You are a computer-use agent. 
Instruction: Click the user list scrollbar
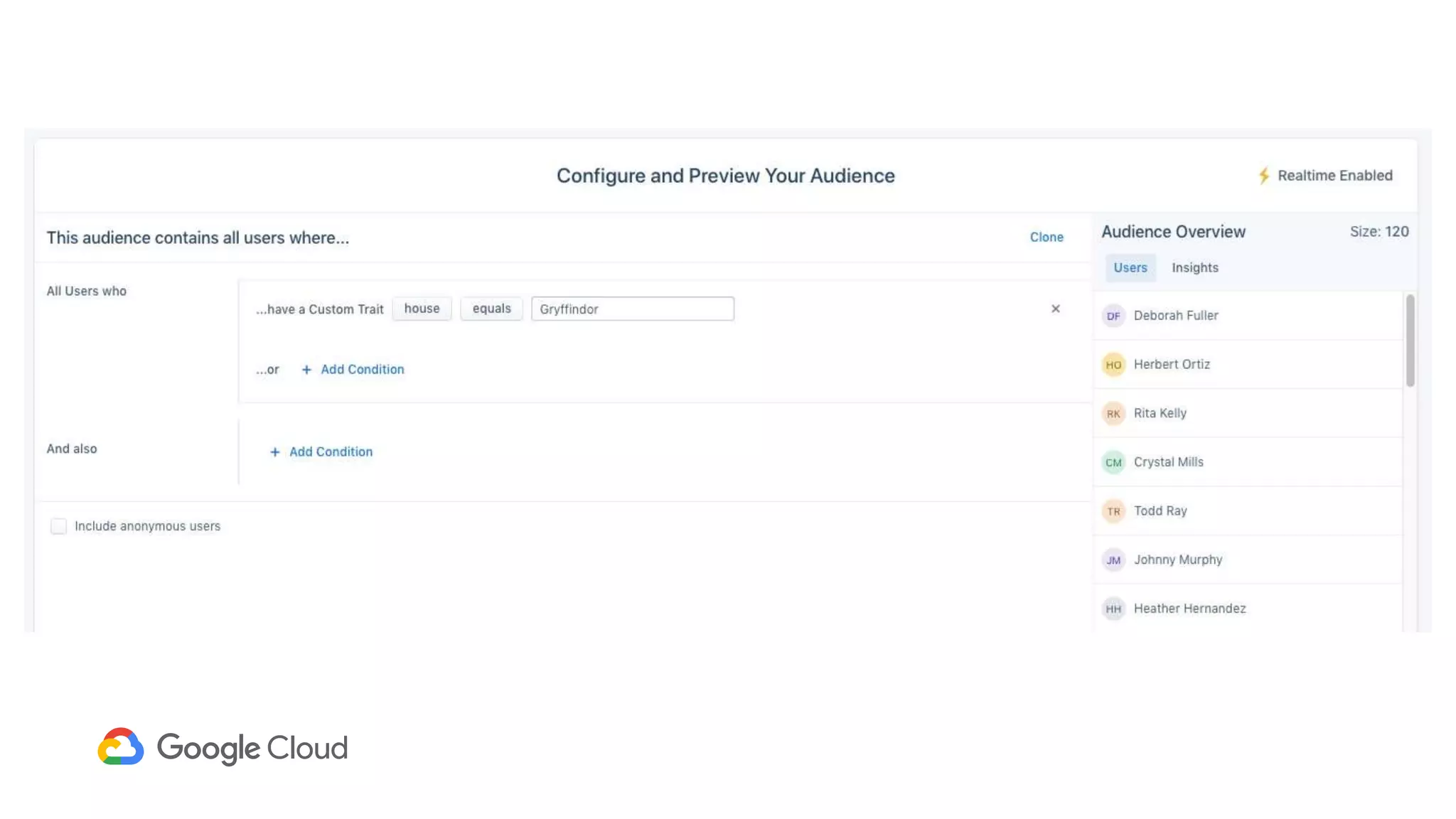click(1410, 341)
